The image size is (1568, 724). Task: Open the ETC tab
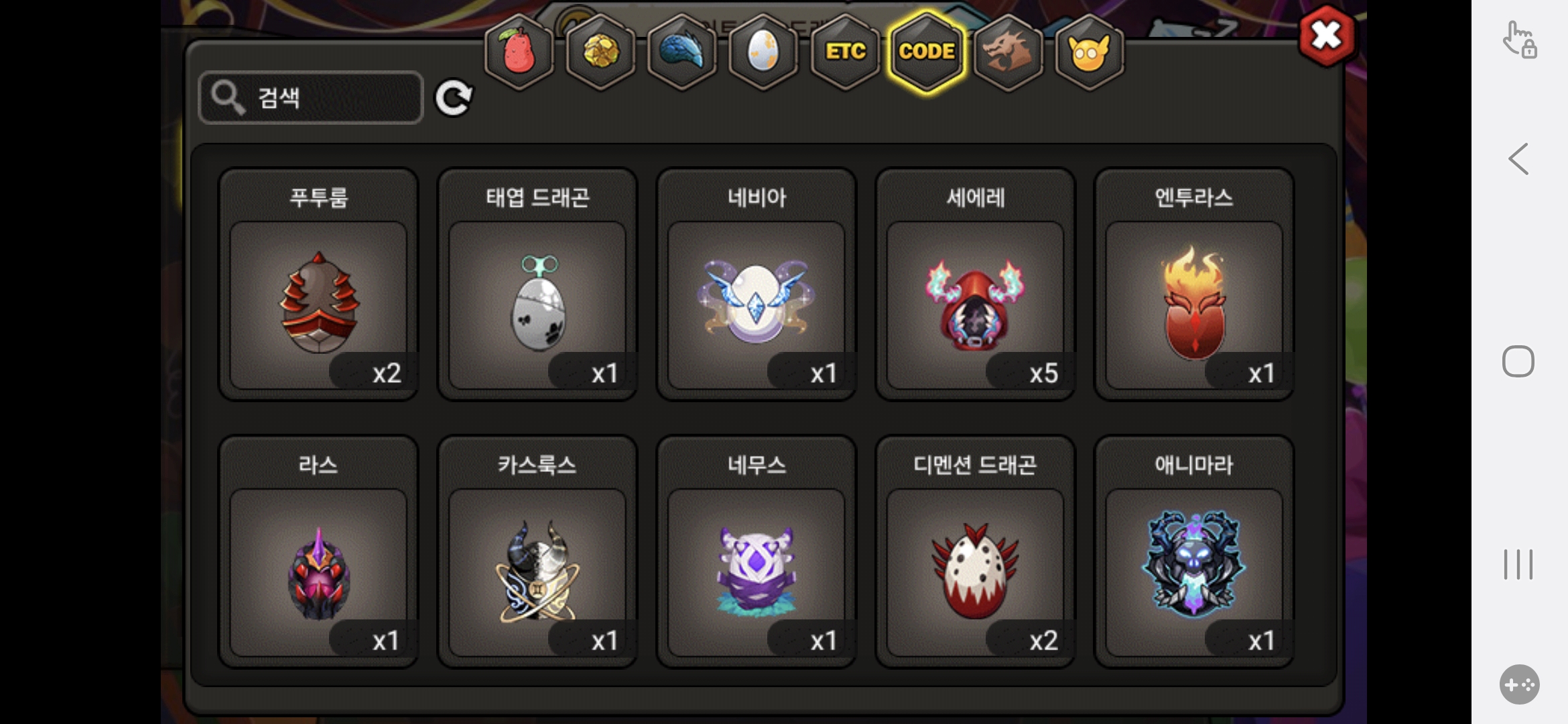845,52
